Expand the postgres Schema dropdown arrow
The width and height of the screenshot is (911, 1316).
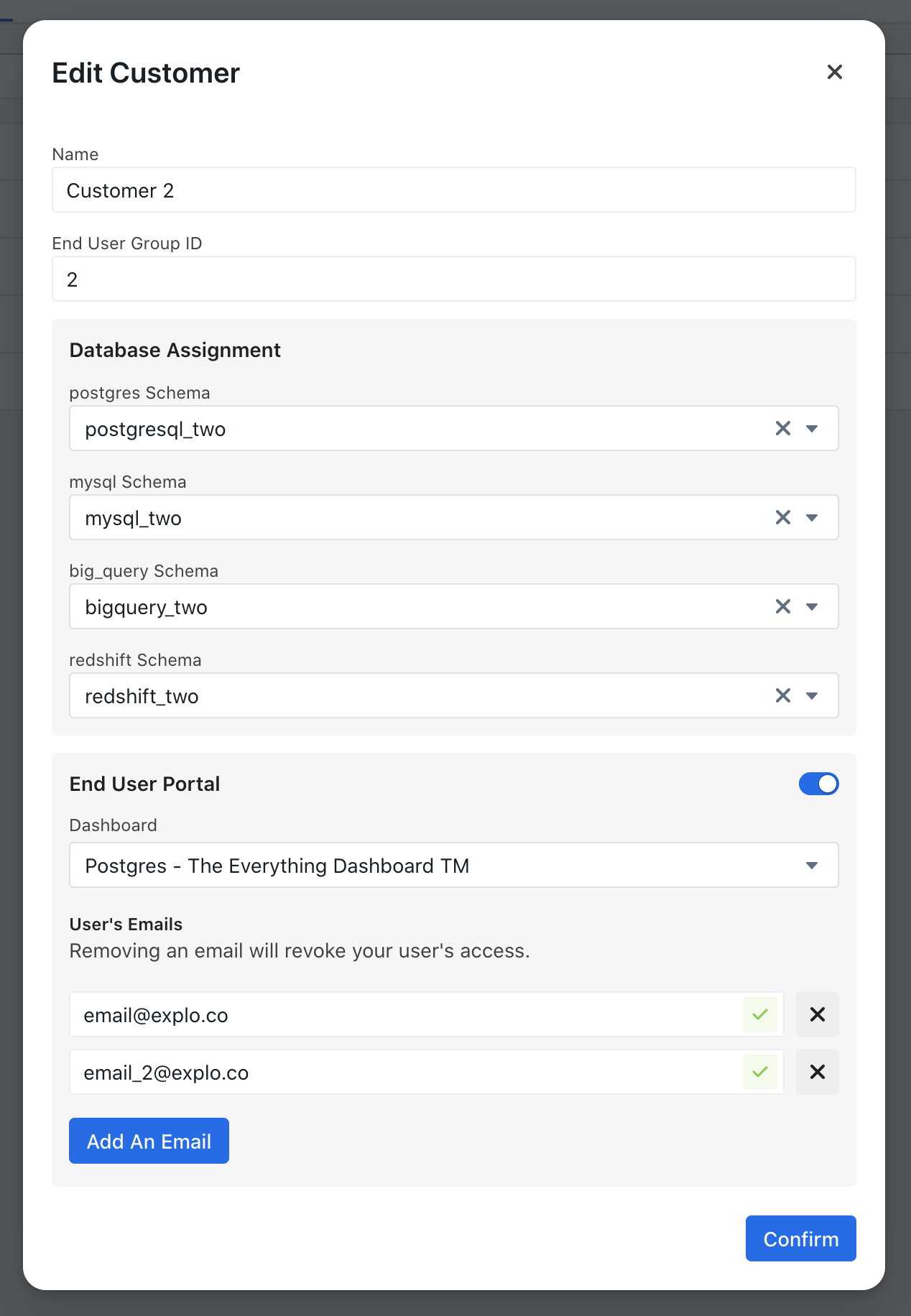812,429
